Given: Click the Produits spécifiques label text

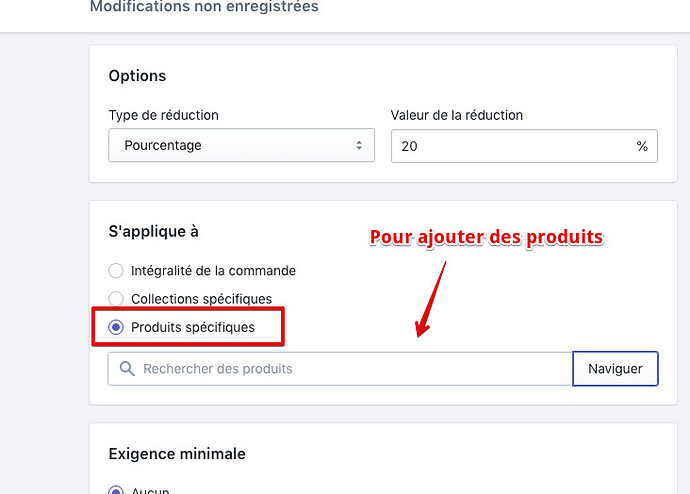Looking at the screenshot, I should [x=193, y=327].
